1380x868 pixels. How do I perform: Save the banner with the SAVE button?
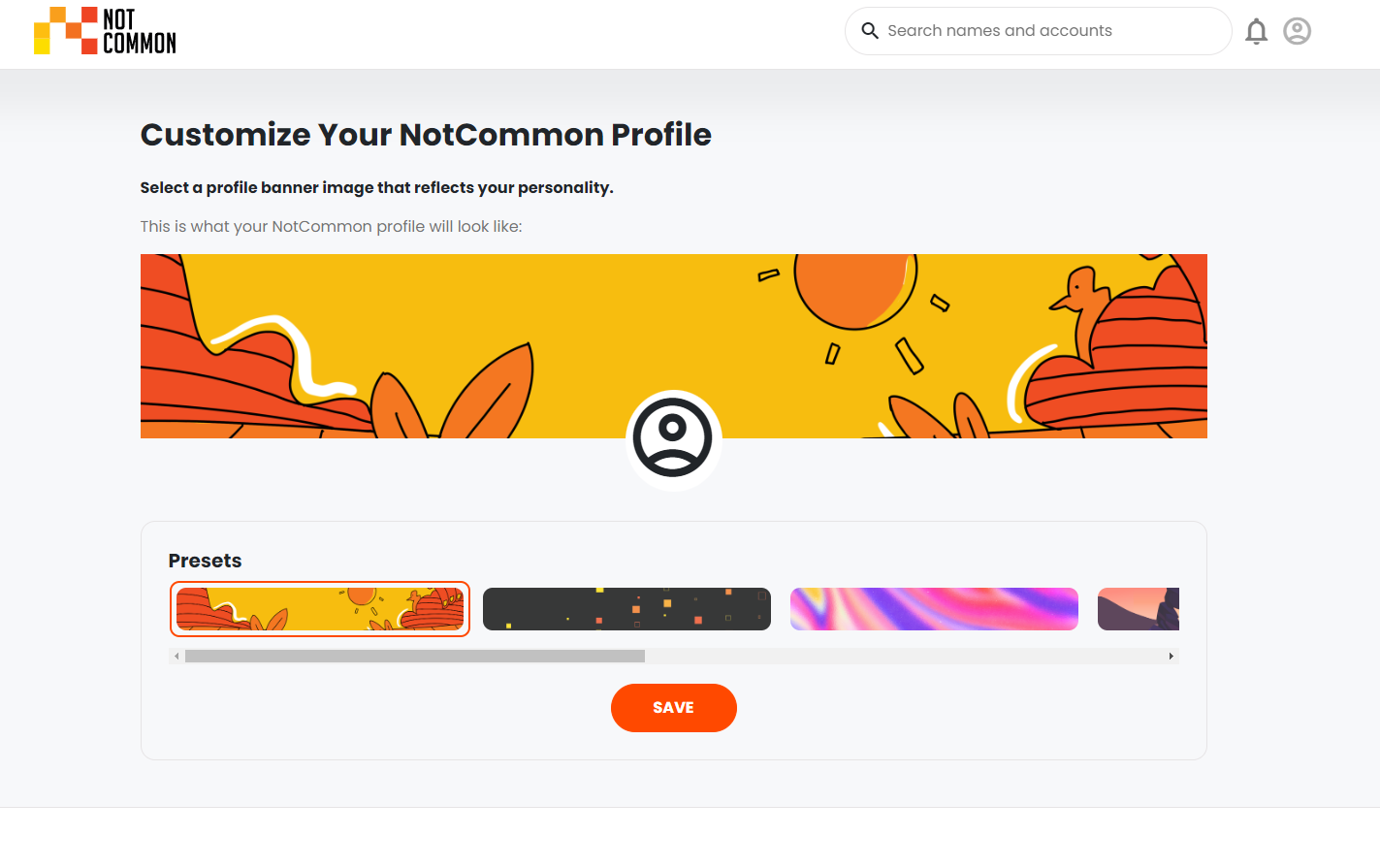pos(674,708)
